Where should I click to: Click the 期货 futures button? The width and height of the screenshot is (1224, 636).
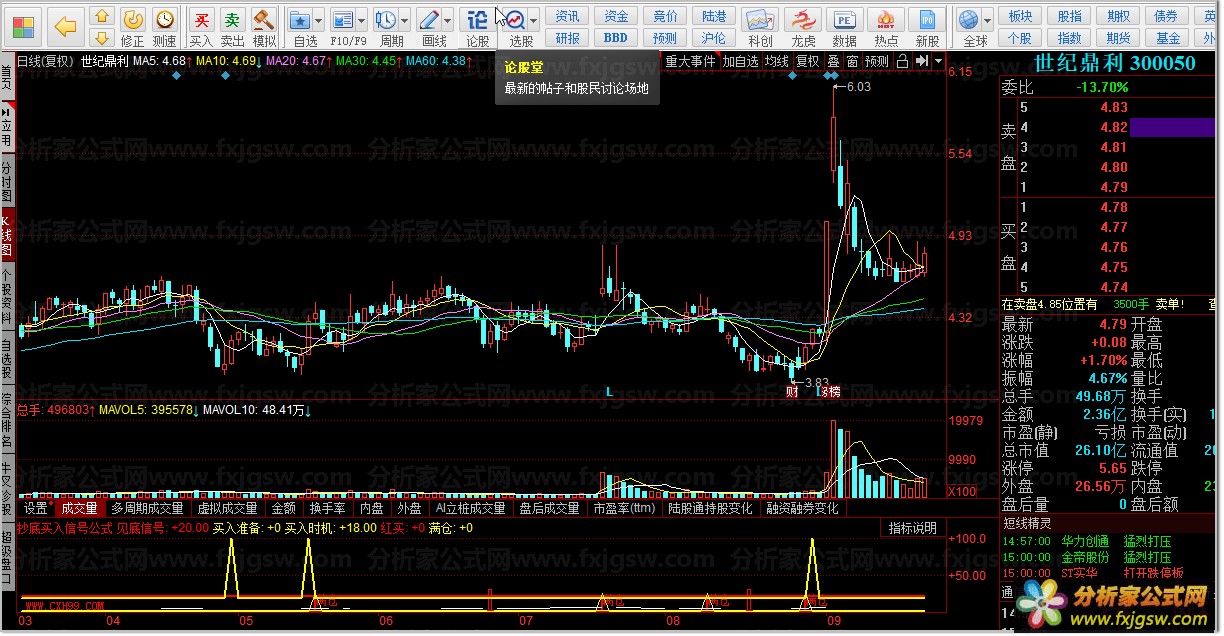(1118, 38)
